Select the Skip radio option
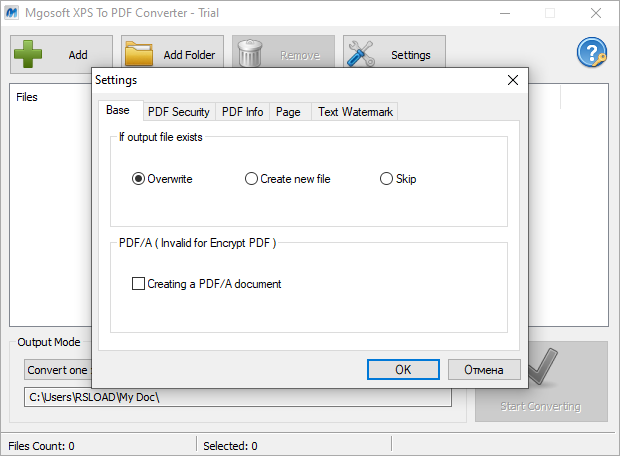The height and width of the screenshot is (456, 620). click(387, 179)
